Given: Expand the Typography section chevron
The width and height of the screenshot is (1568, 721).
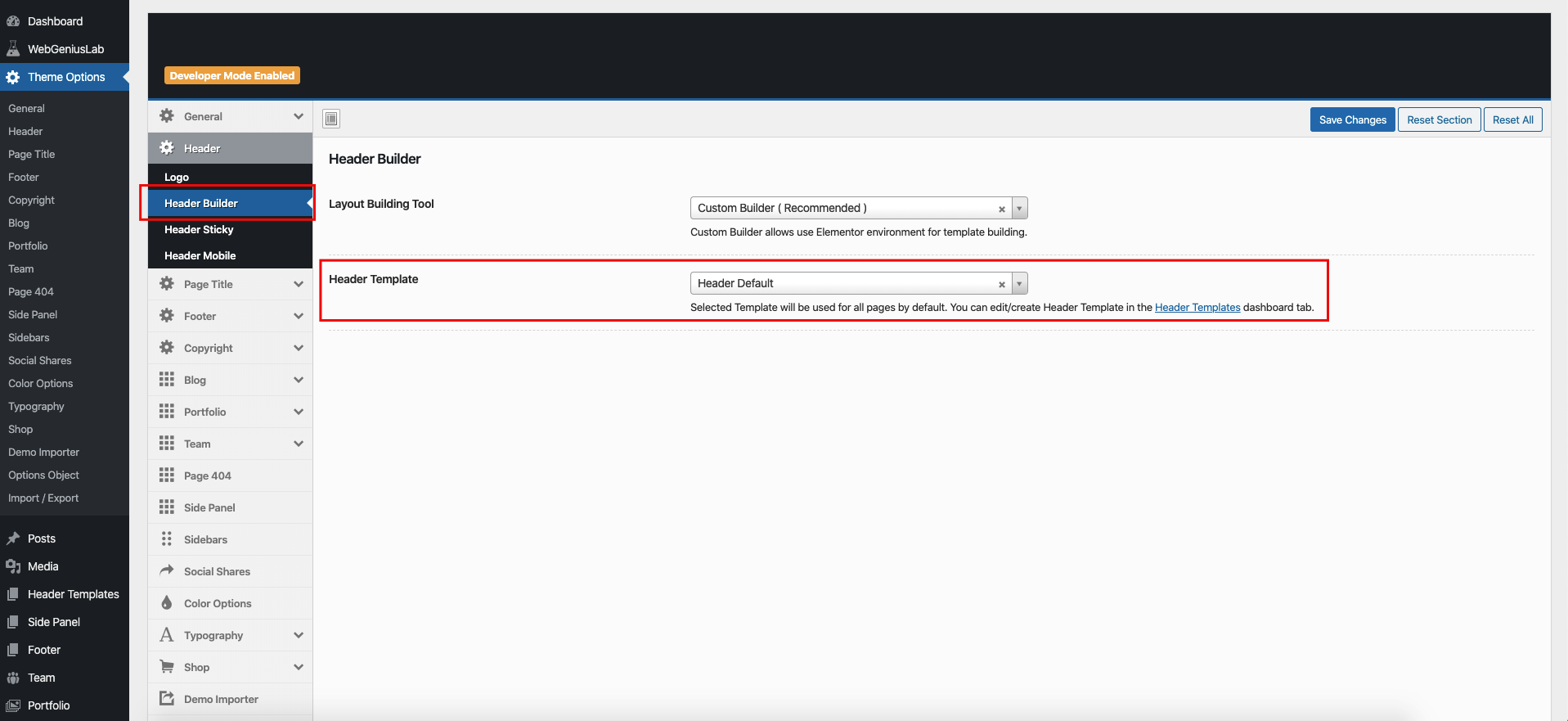Looking at the screenshot, I should tap(299, 635).
